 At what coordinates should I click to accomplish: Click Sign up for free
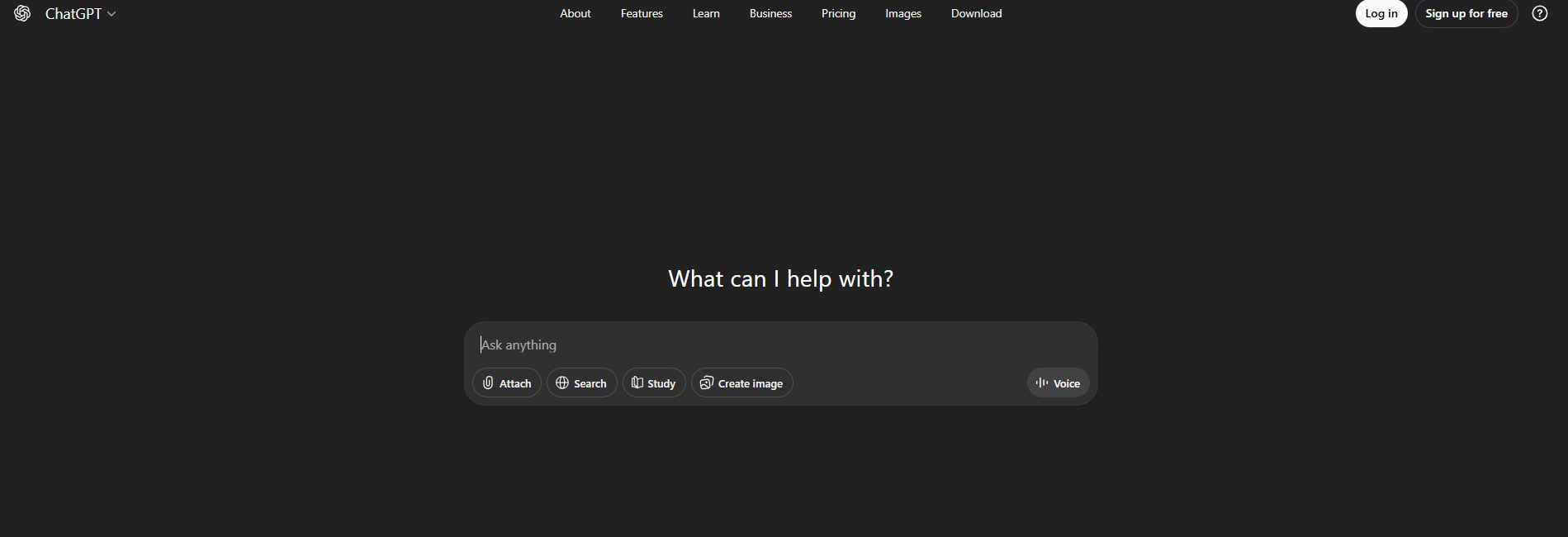tap(1466, 13)
